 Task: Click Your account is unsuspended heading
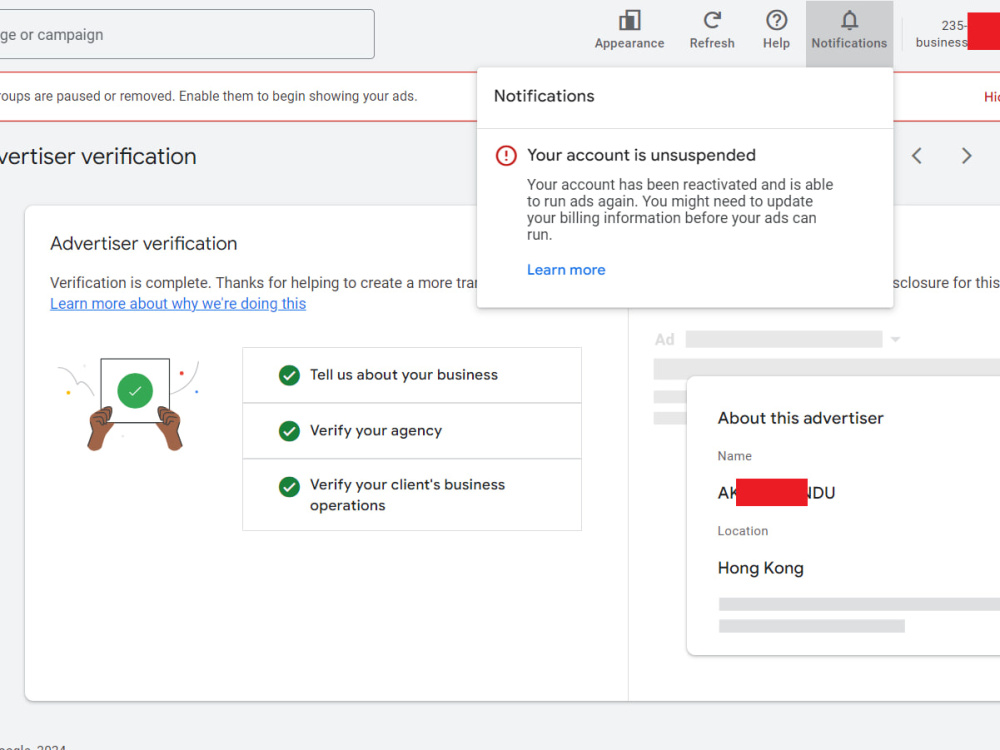(641, 155)
